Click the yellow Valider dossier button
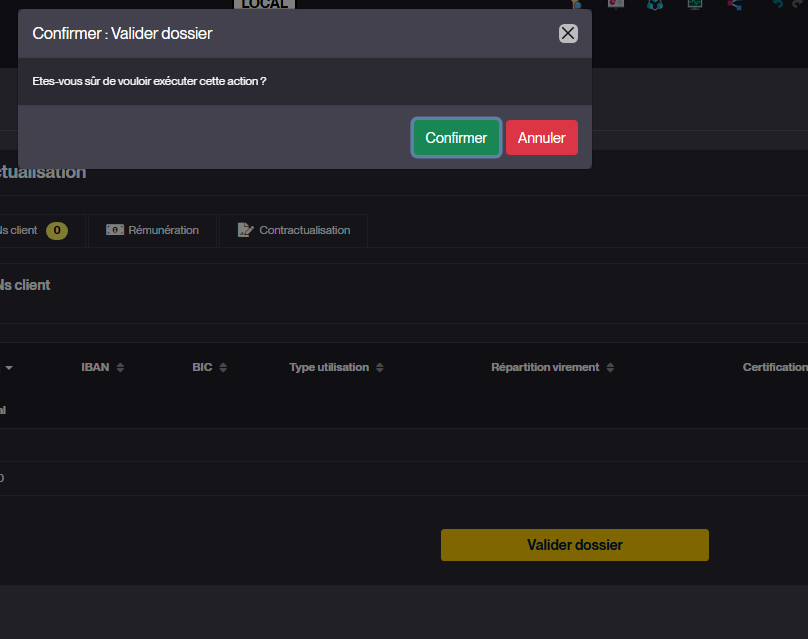 coord(574,545)
